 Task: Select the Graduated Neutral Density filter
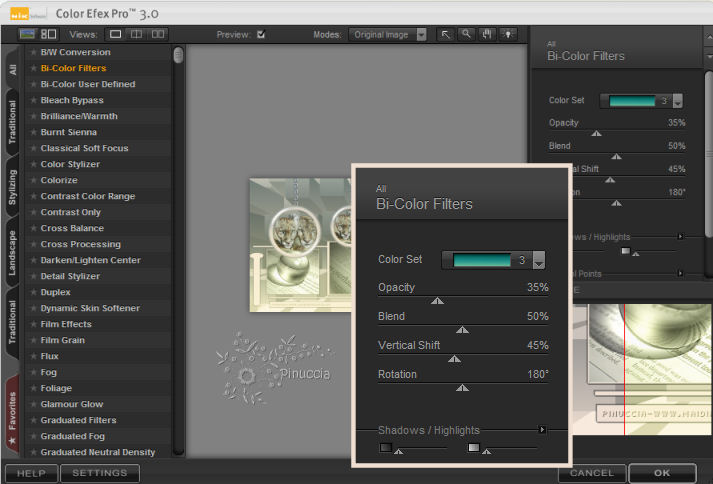[x=98, y=452]
